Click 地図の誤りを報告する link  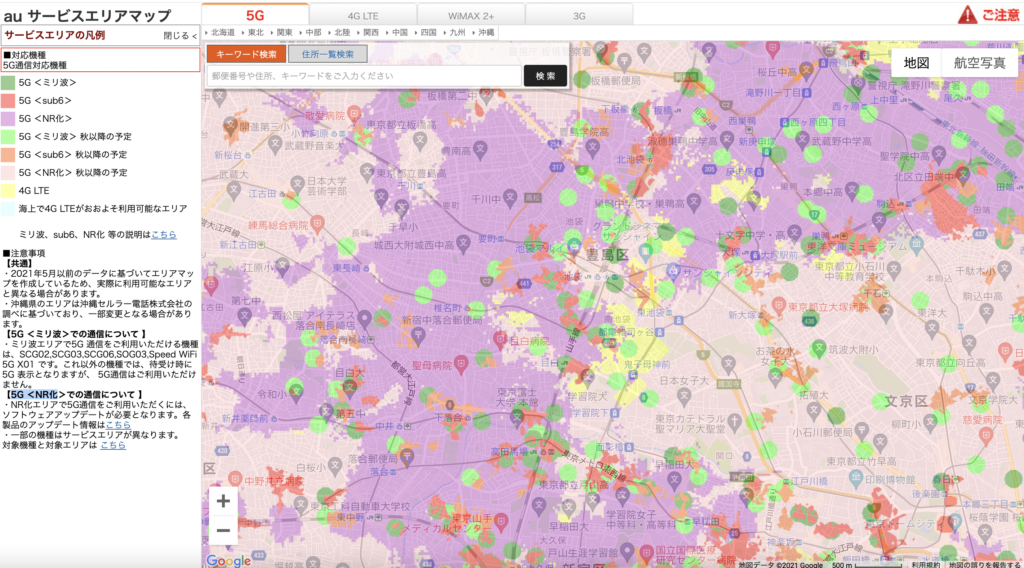(x=984, y=564)
